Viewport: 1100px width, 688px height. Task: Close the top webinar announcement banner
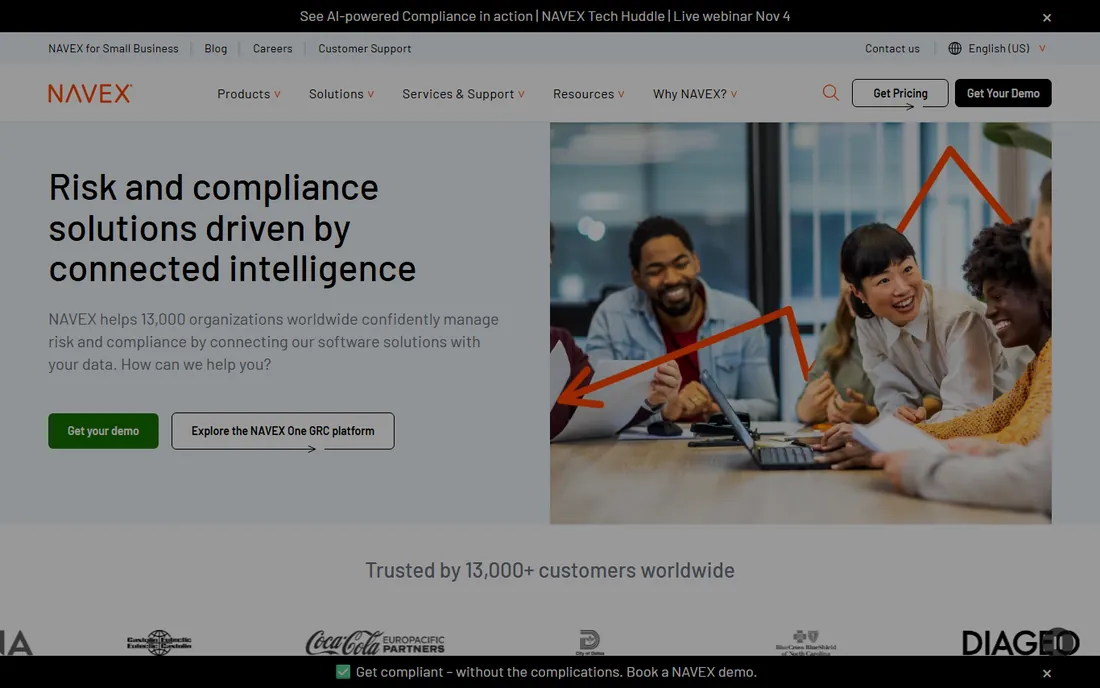1047,18
